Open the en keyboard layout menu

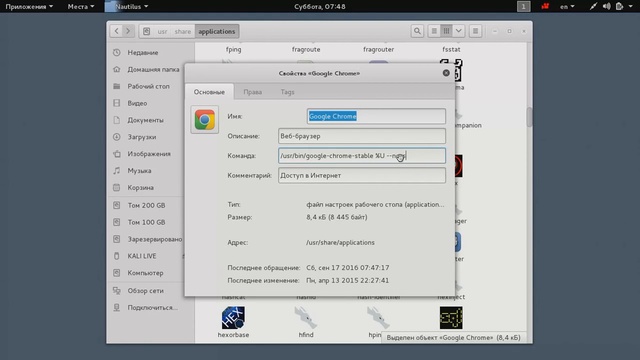567,7
